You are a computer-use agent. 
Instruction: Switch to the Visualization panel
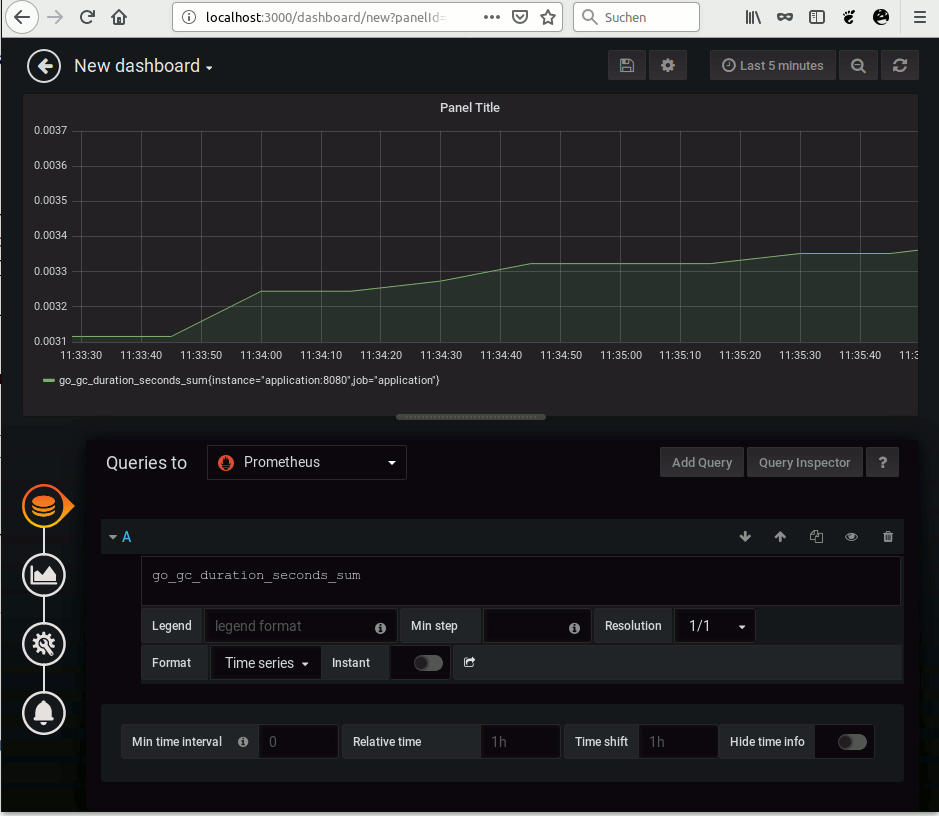[43, 575]
